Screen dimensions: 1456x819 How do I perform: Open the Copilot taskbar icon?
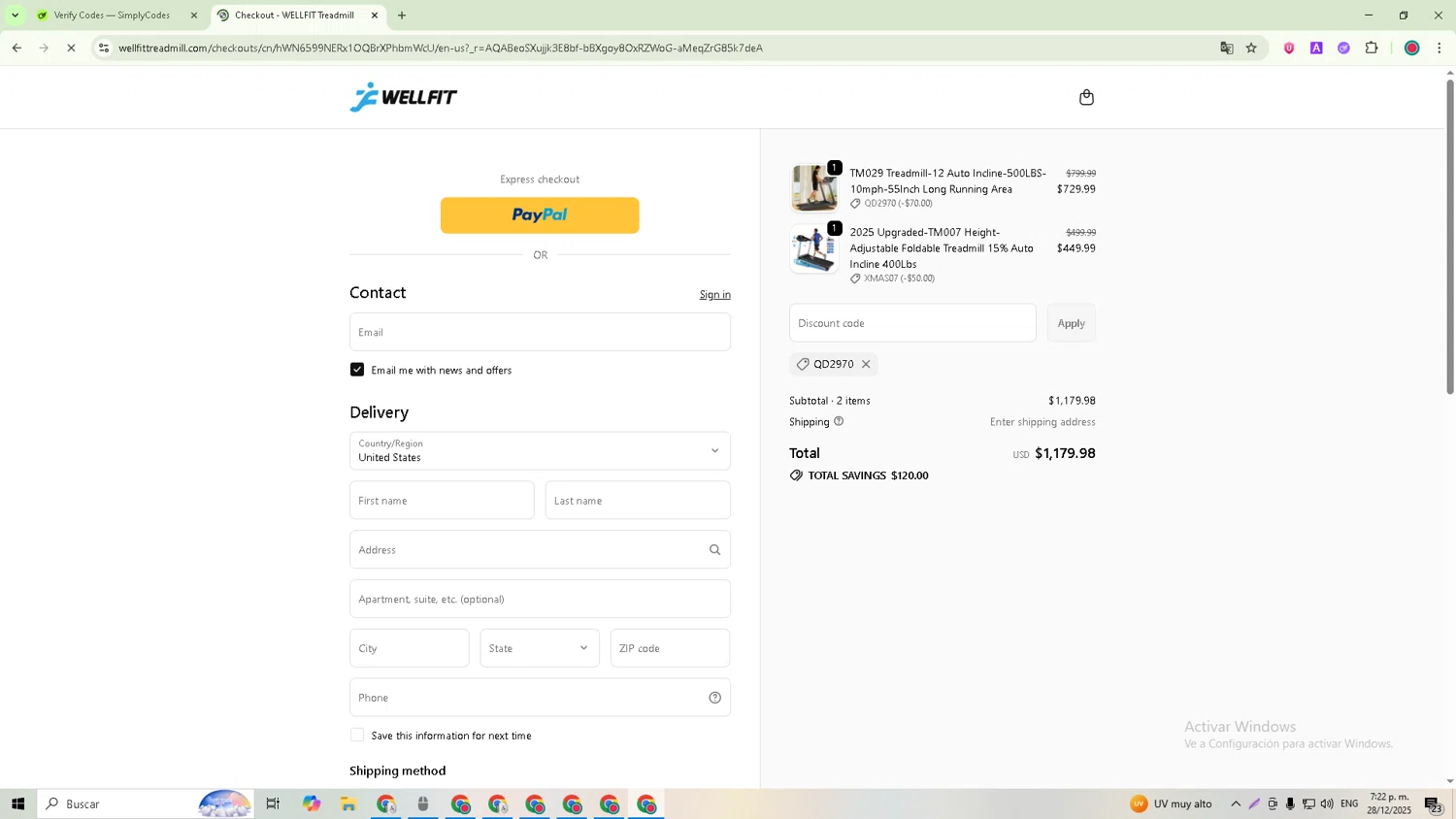point(312,803)
